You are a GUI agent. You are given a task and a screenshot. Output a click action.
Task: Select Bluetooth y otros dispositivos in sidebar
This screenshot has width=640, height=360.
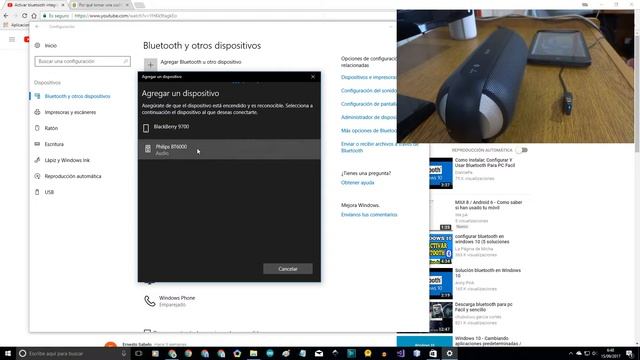coord(77,96)
